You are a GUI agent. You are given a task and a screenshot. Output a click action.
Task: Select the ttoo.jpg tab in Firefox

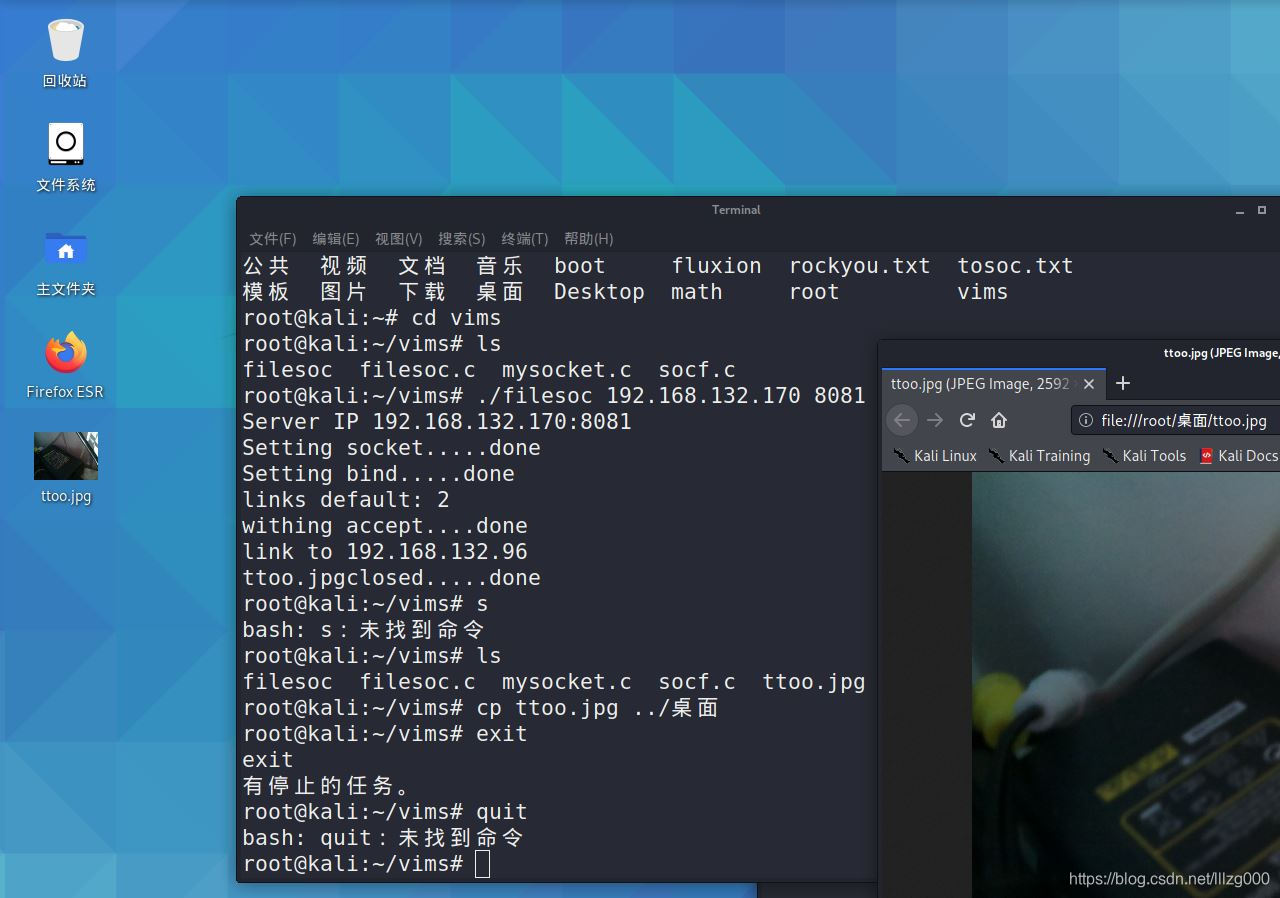[980, 383]
